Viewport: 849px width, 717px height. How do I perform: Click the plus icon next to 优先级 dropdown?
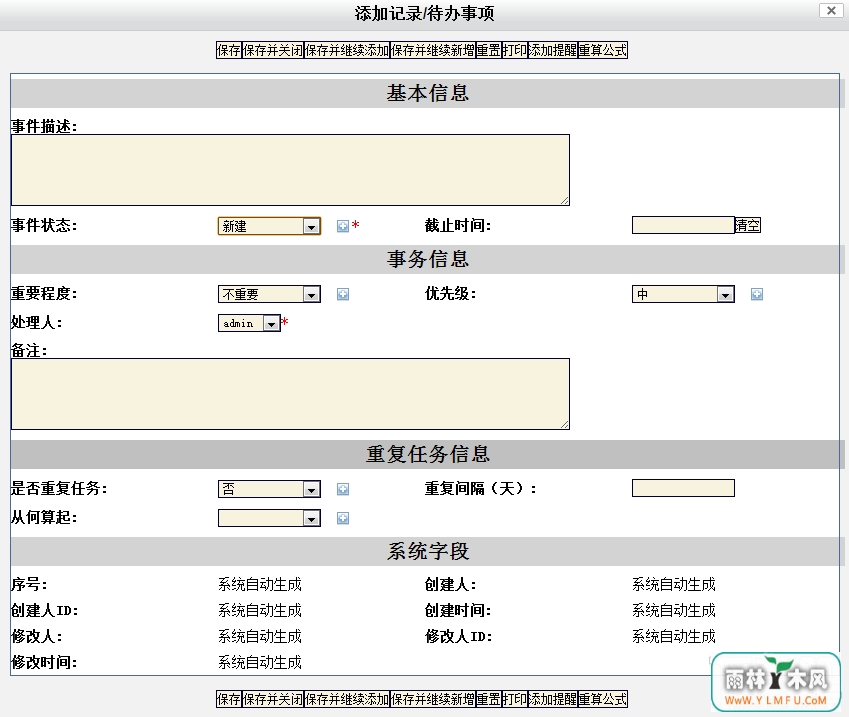point(757,294)
